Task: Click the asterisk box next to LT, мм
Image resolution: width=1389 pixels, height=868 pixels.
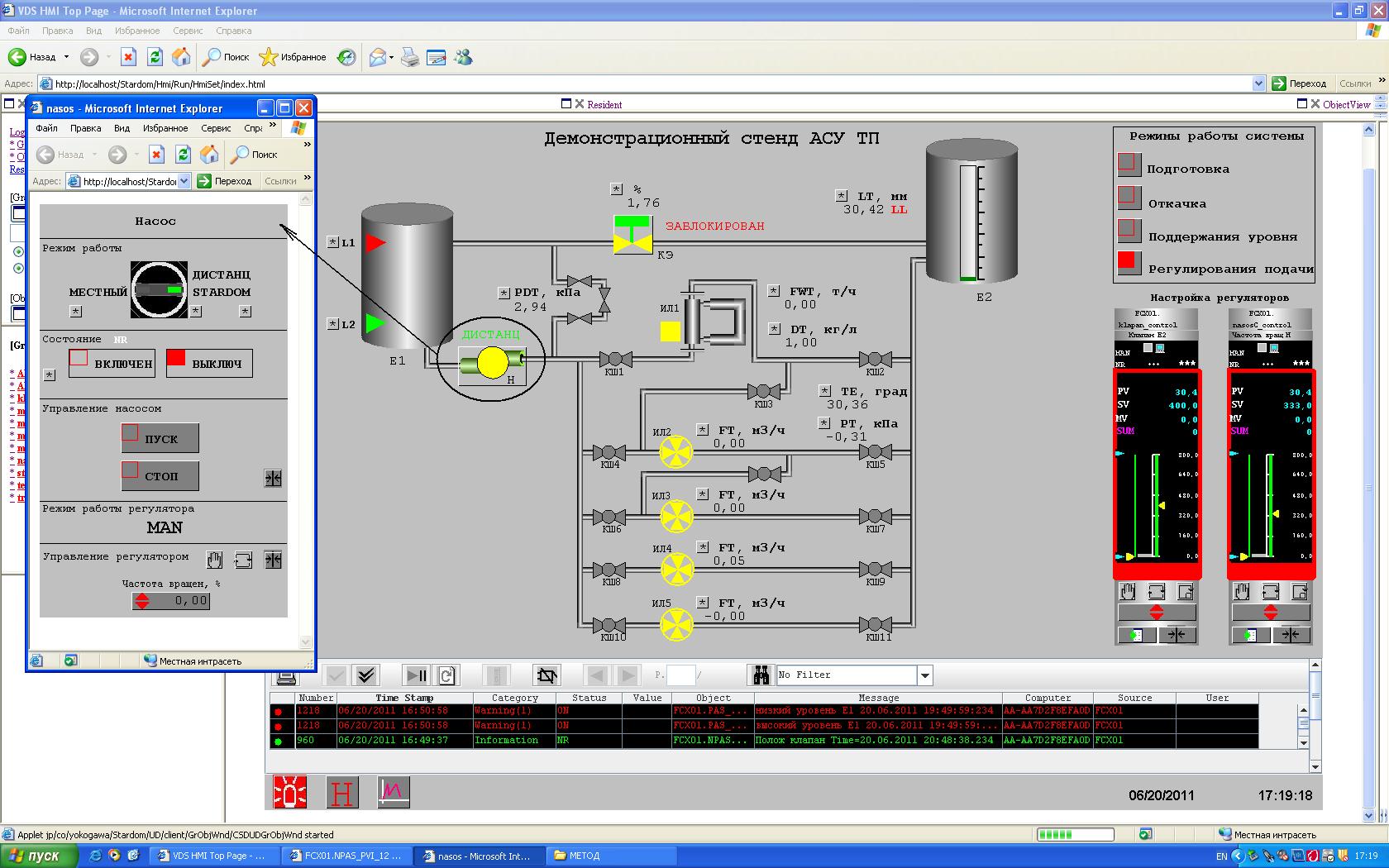Action: click(842, 196)
